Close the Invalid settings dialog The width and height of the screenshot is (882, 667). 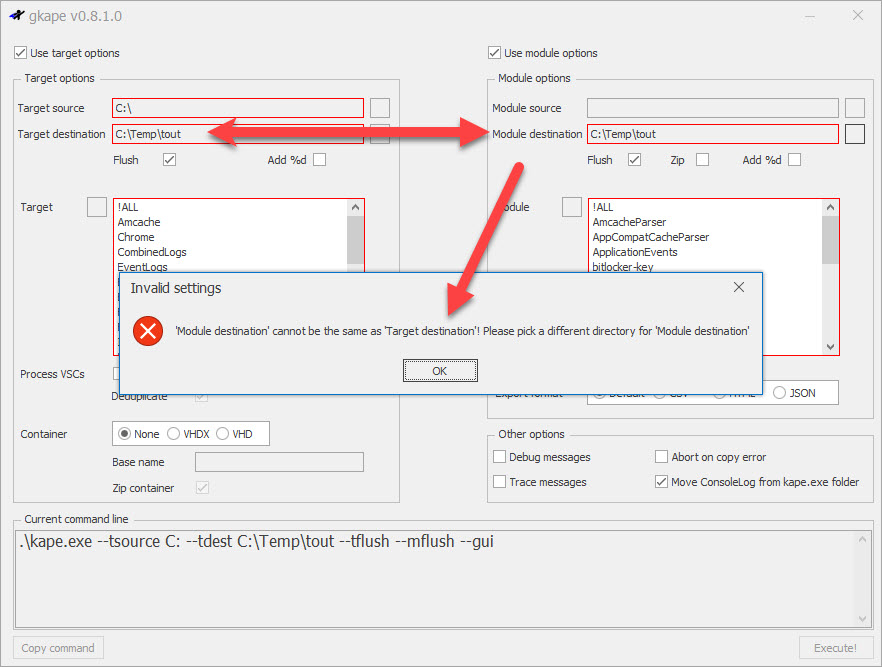click(739, 287)
